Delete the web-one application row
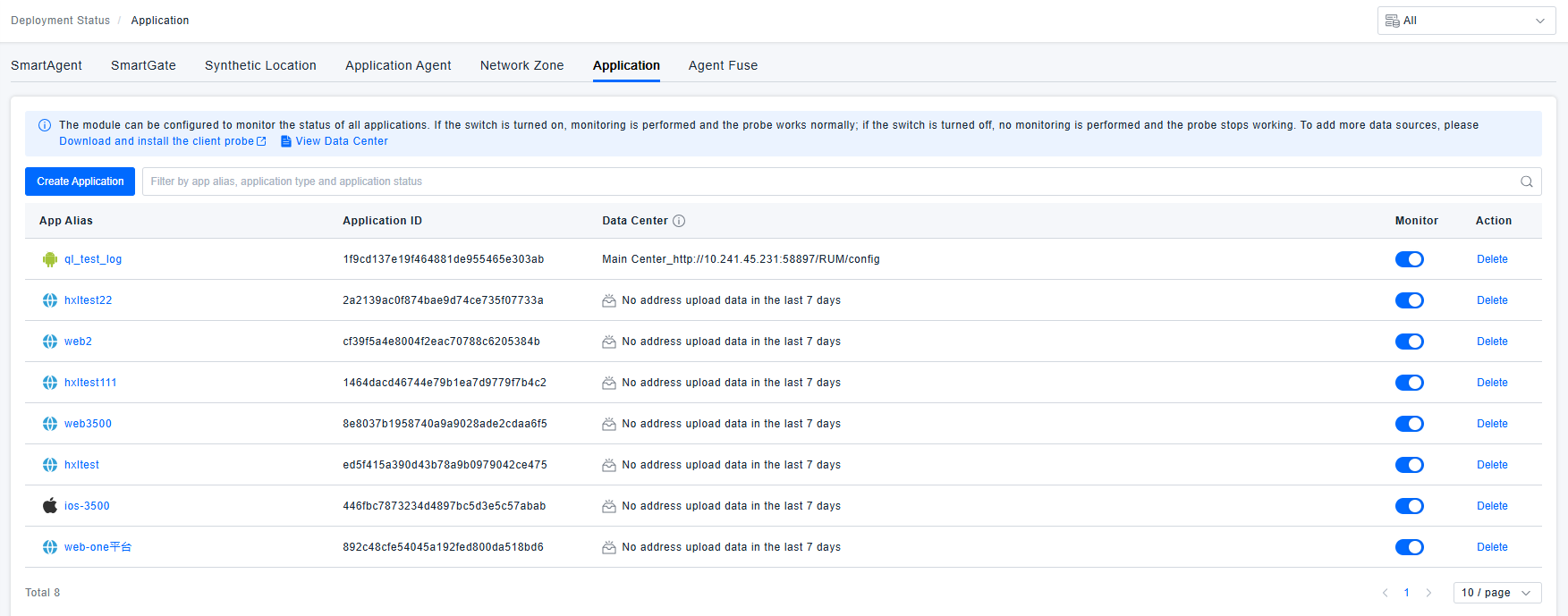 [1491, 547]
